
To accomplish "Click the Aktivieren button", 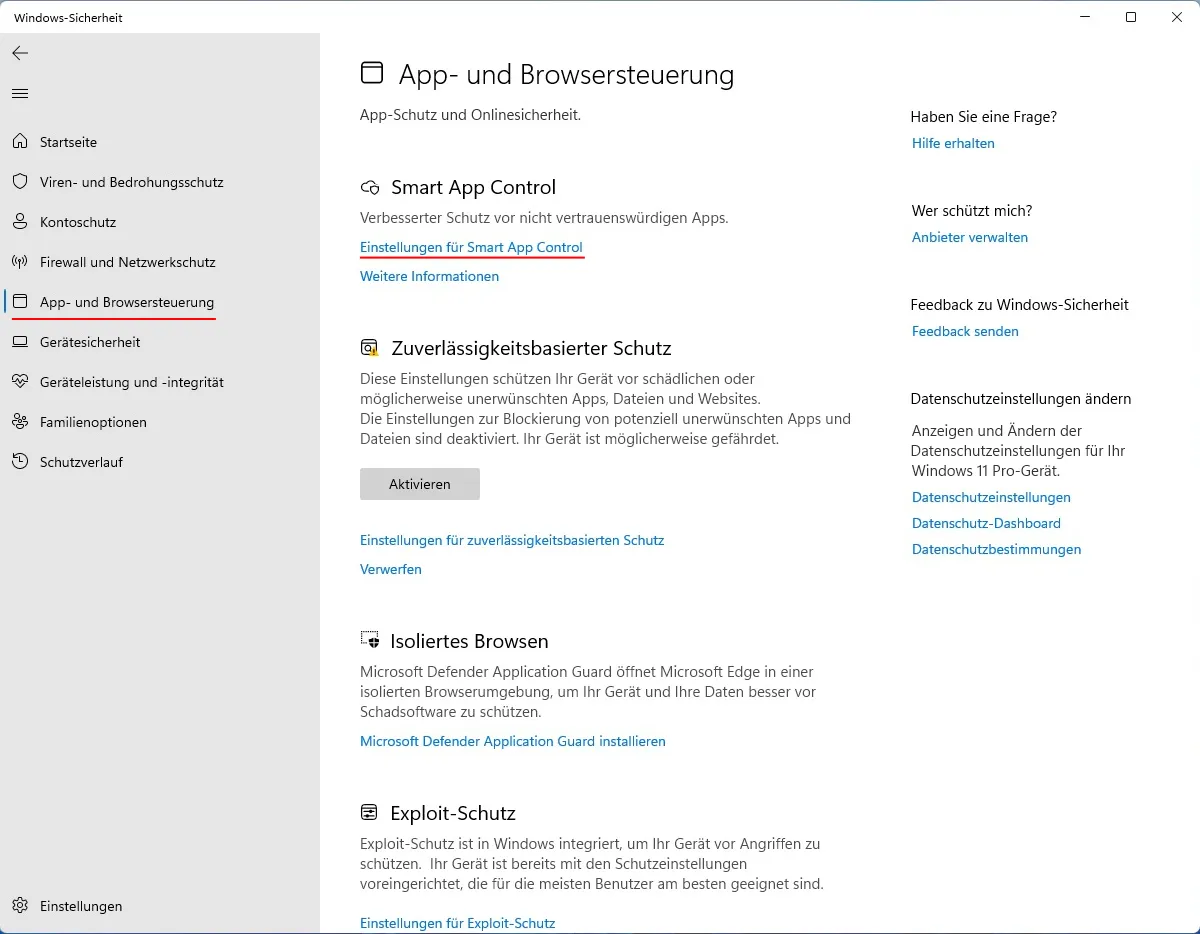I will [420, 484].
